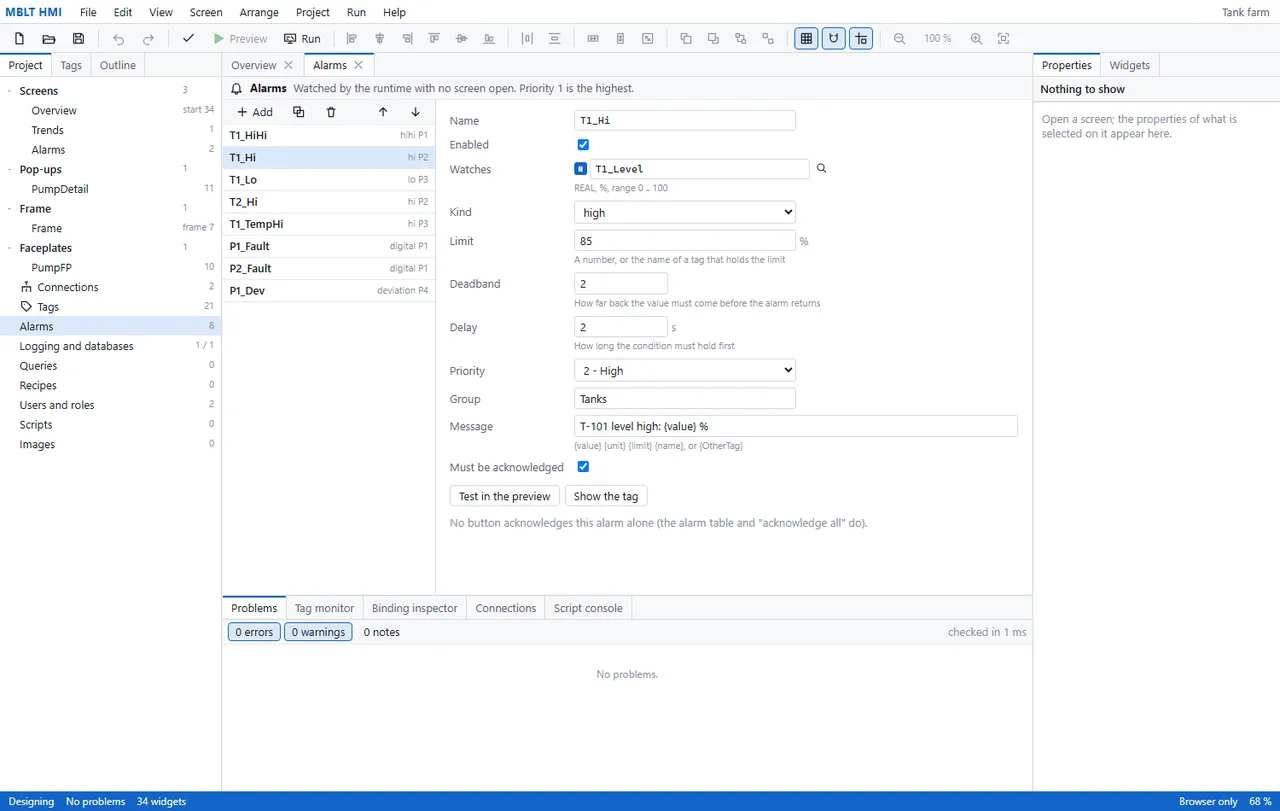
Task: Toggle the grid display icon
Action: point(806,39)
